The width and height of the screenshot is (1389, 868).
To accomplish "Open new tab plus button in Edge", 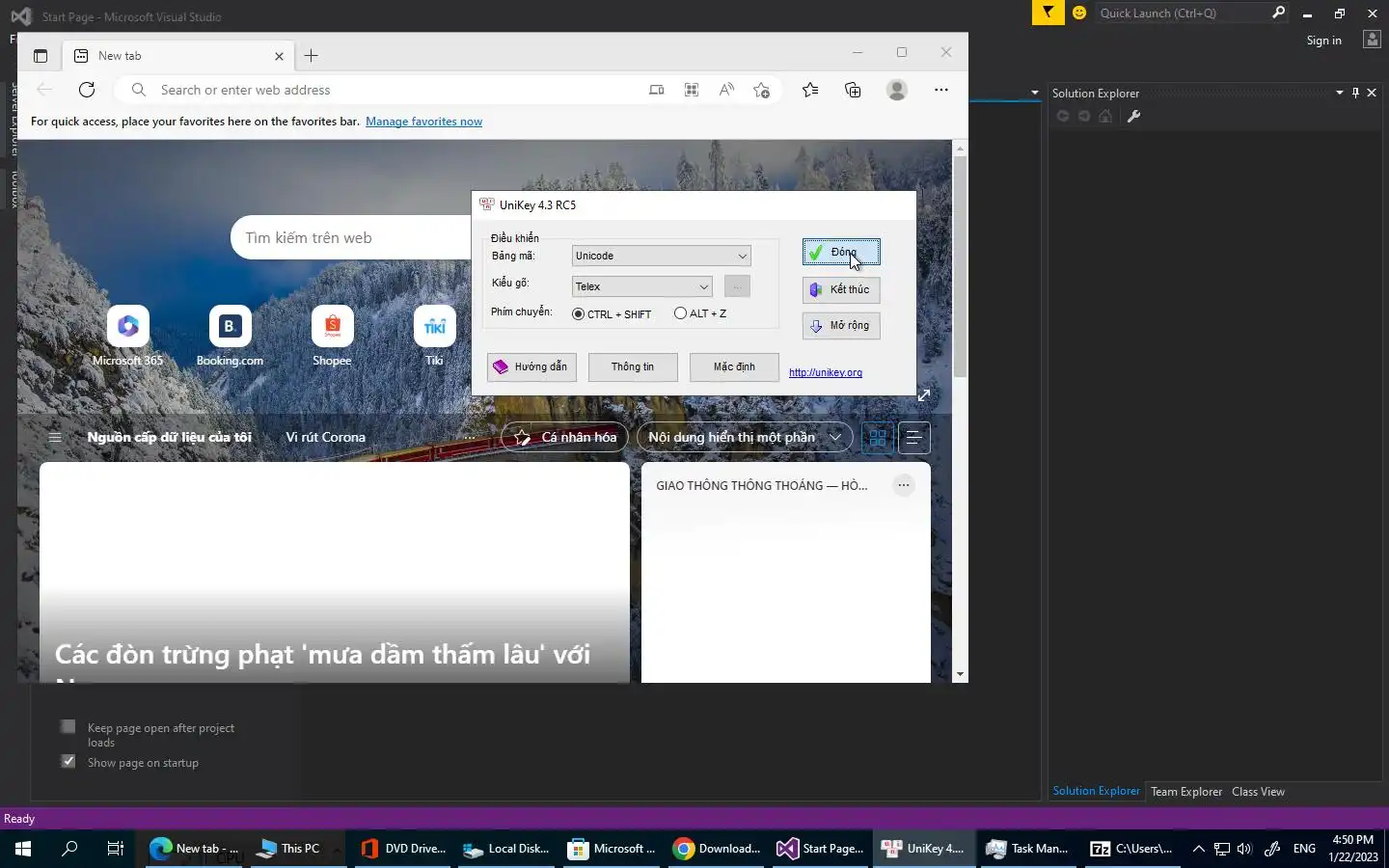I will (311, 56).
